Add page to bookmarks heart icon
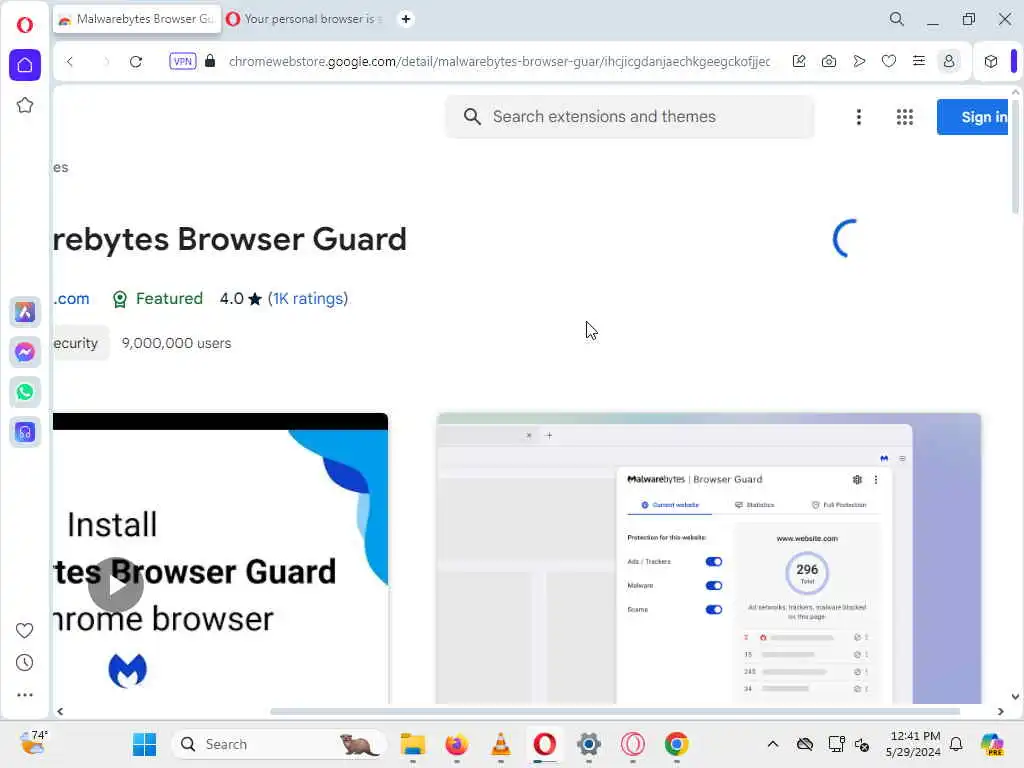1024x768 pixels. click(889, 61)
